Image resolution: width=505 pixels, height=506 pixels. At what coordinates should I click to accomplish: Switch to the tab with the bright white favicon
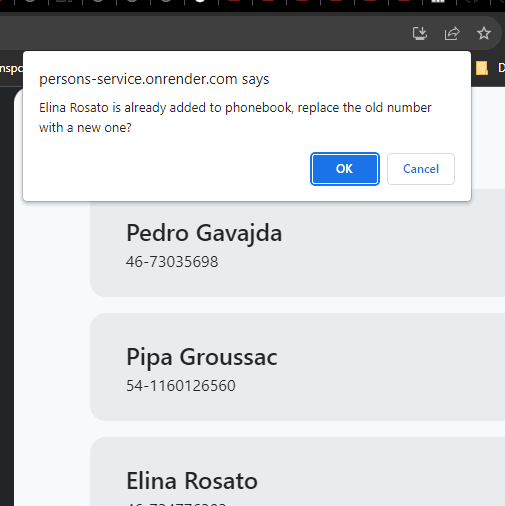[x=200, y=2]
